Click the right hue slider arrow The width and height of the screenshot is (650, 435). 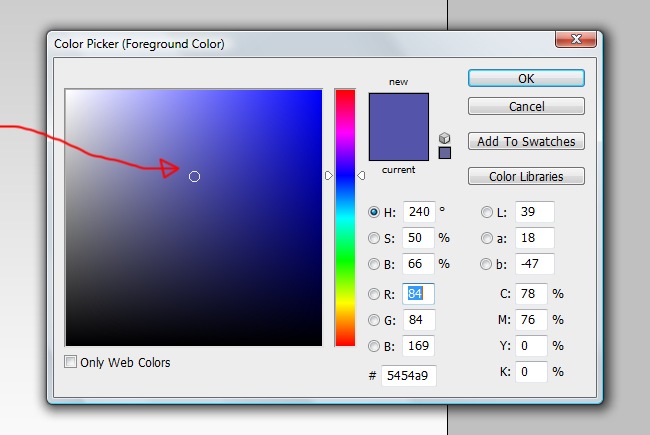361,176
